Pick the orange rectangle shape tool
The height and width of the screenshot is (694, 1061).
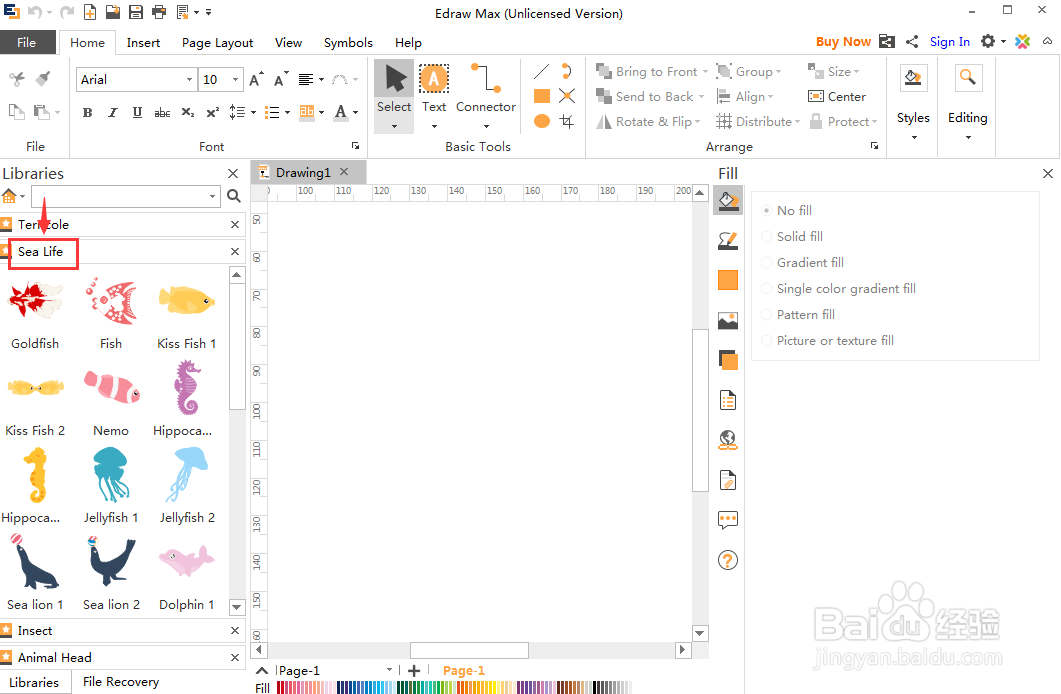pyautogui.click(x=541, y=96)
